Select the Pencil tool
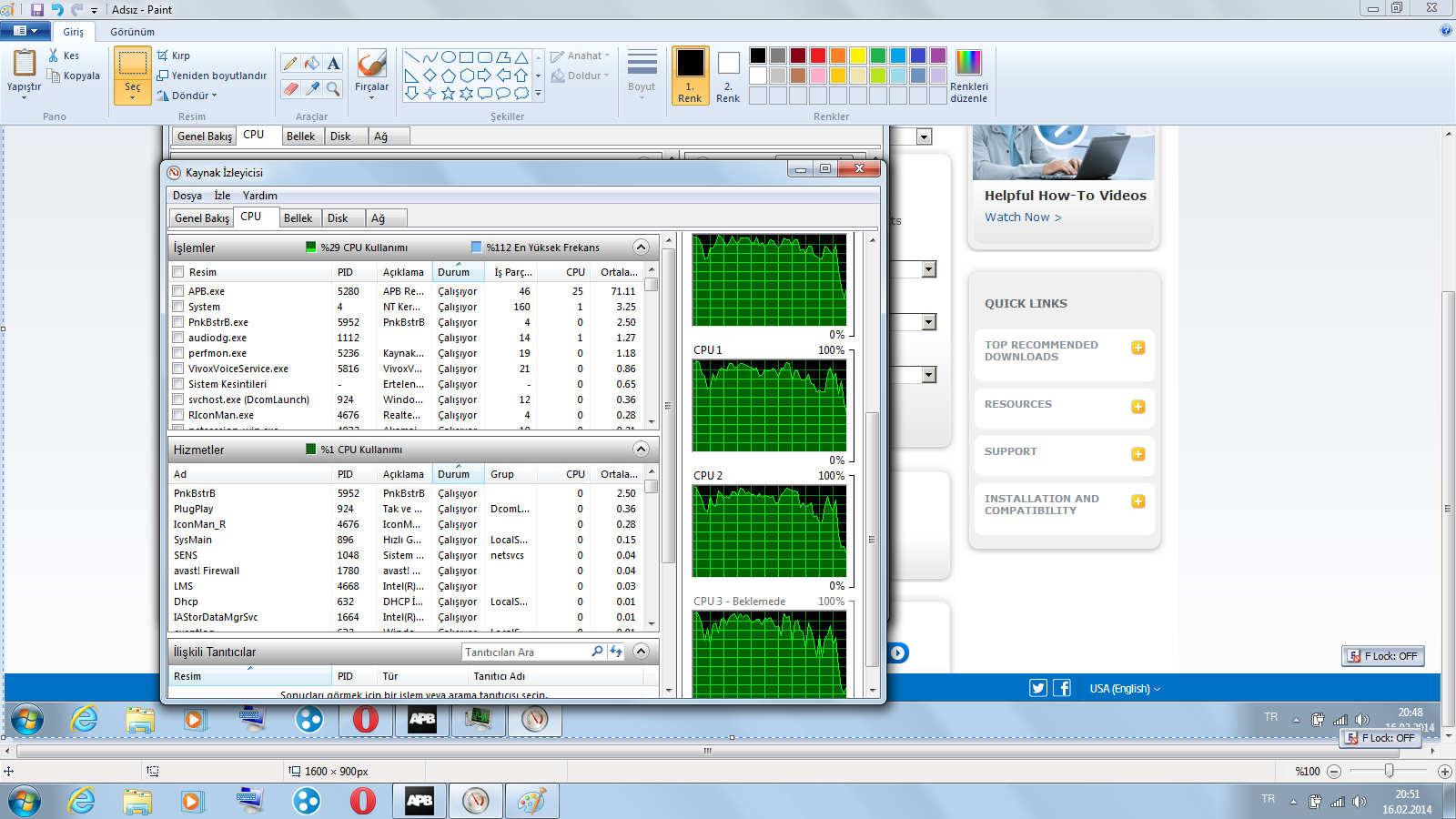Image resolution: width=1456 pixels, height=819 pixels. coord(290,63)
